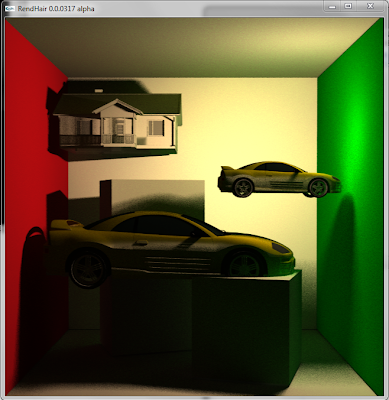This screenshot has width=389, height=400.
Task: Close the RendHair window
Action: [370, 6]
